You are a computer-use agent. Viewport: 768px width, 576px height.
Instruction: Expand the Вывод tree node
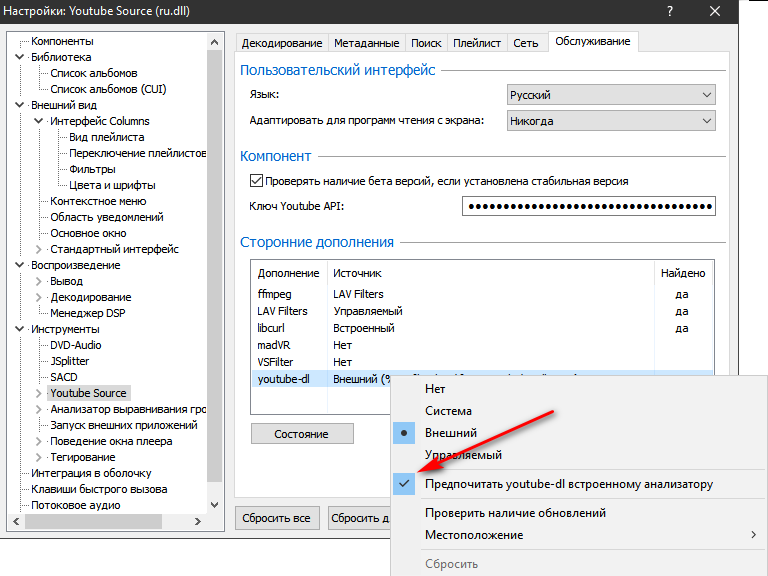click(39, 281)
